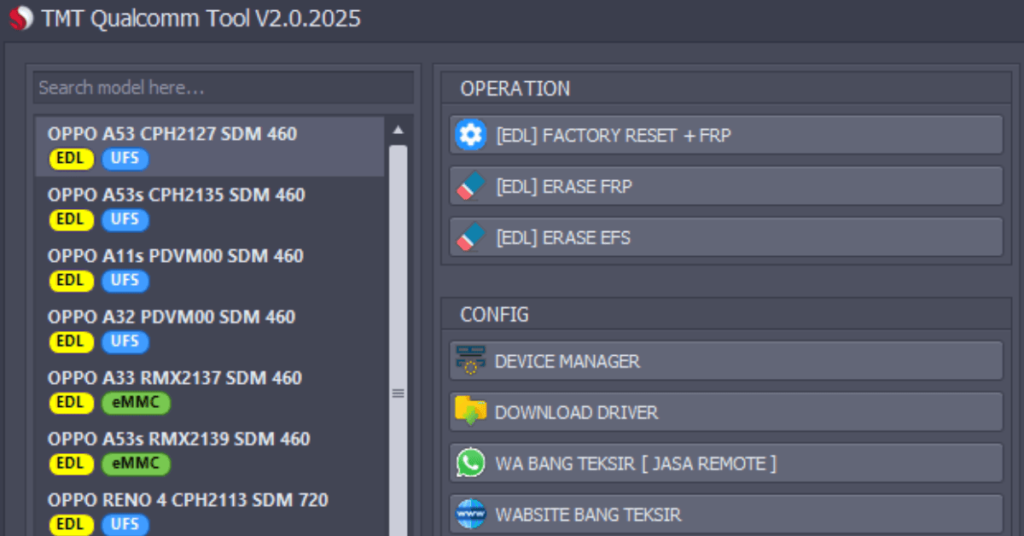Click the EDL badge under OPPO A53 CPH2127

[71, 159]
